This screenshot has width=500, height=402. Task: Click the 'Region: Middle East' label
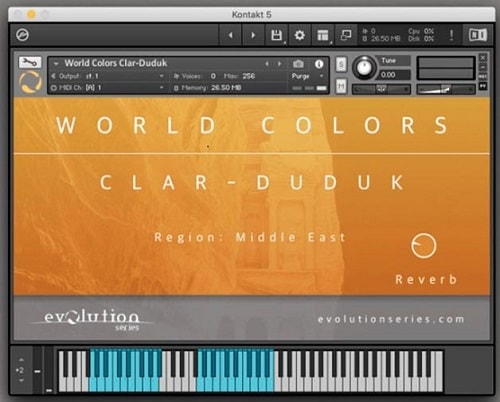(x=250, y=238)
